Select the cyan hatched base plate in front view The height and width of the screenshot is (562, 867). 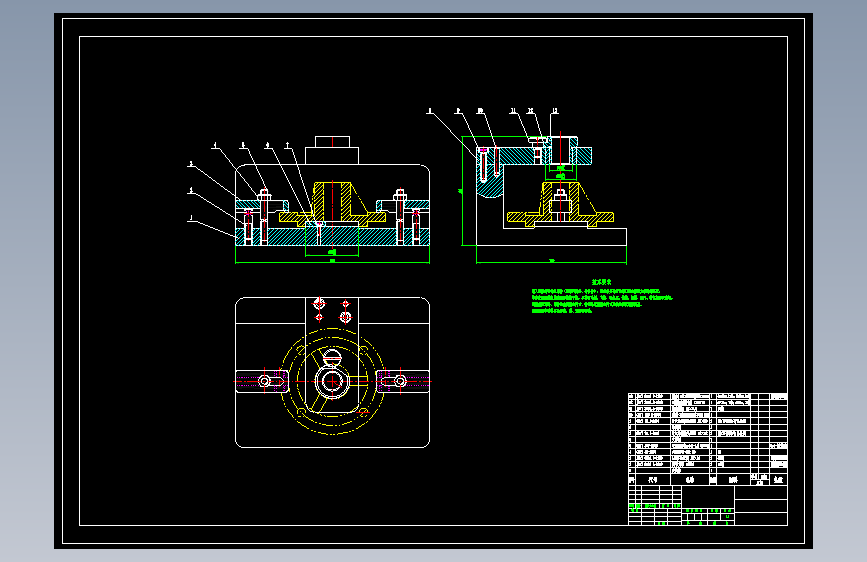pyautogui.click(x=332, y=237)
